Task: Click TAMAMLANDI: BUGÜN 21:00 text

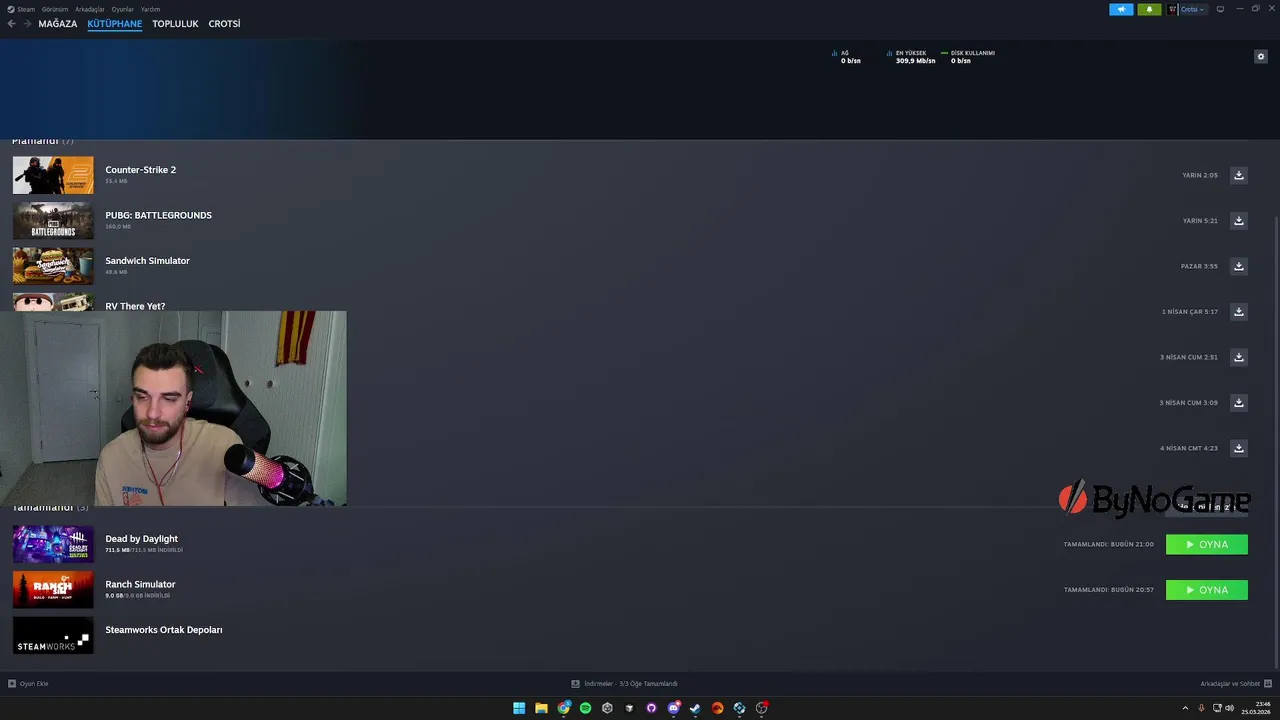Action: click(x=1108, y=545)
